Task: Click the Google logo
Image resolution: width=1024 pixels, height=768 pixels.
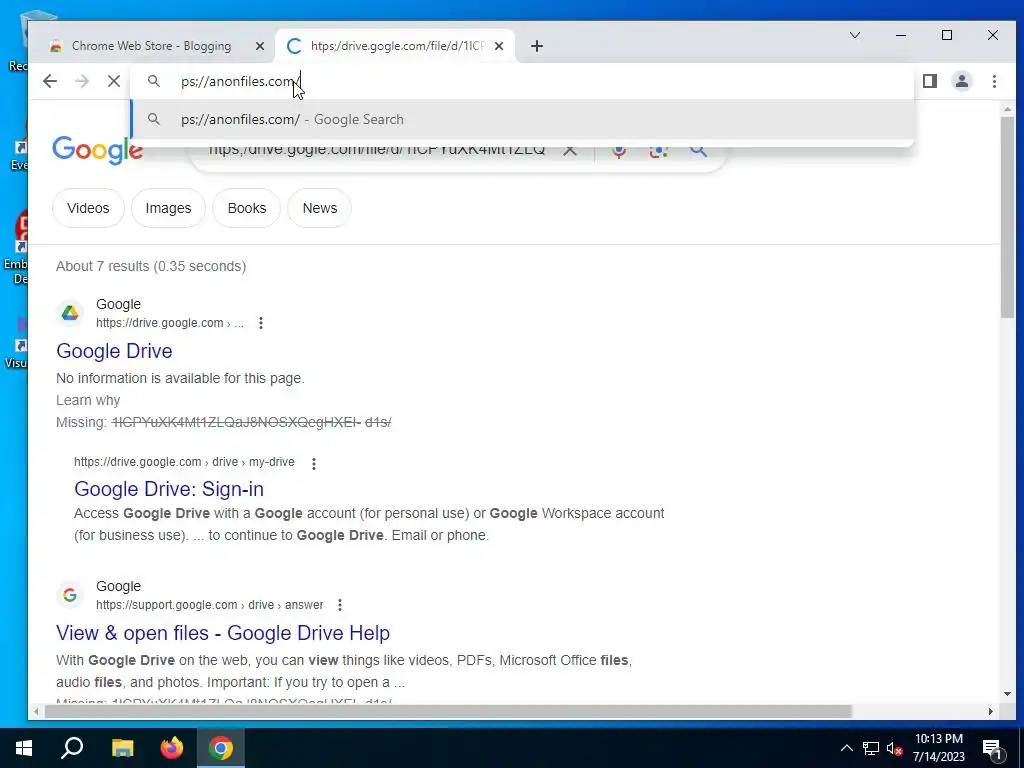Action: [97, 150]
